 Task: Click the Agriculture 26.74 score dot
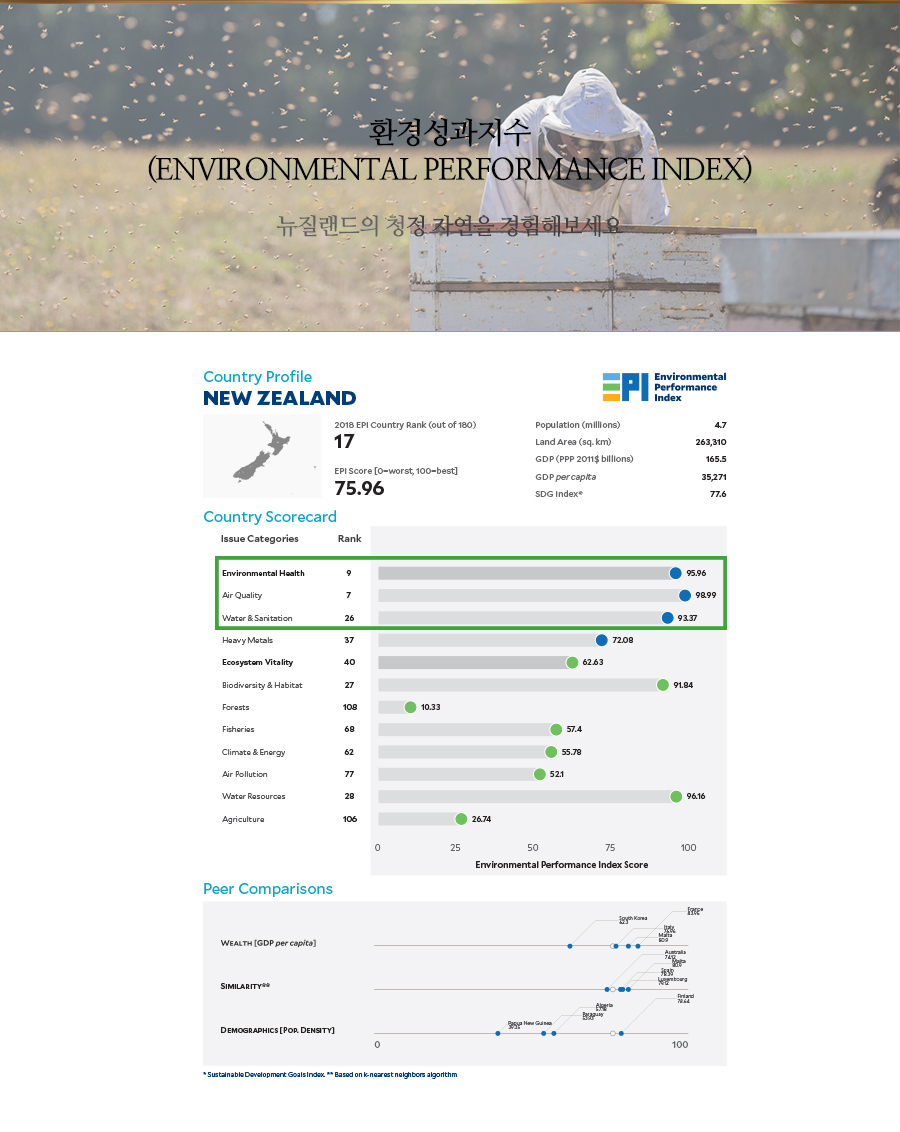[x=461, y=819]
